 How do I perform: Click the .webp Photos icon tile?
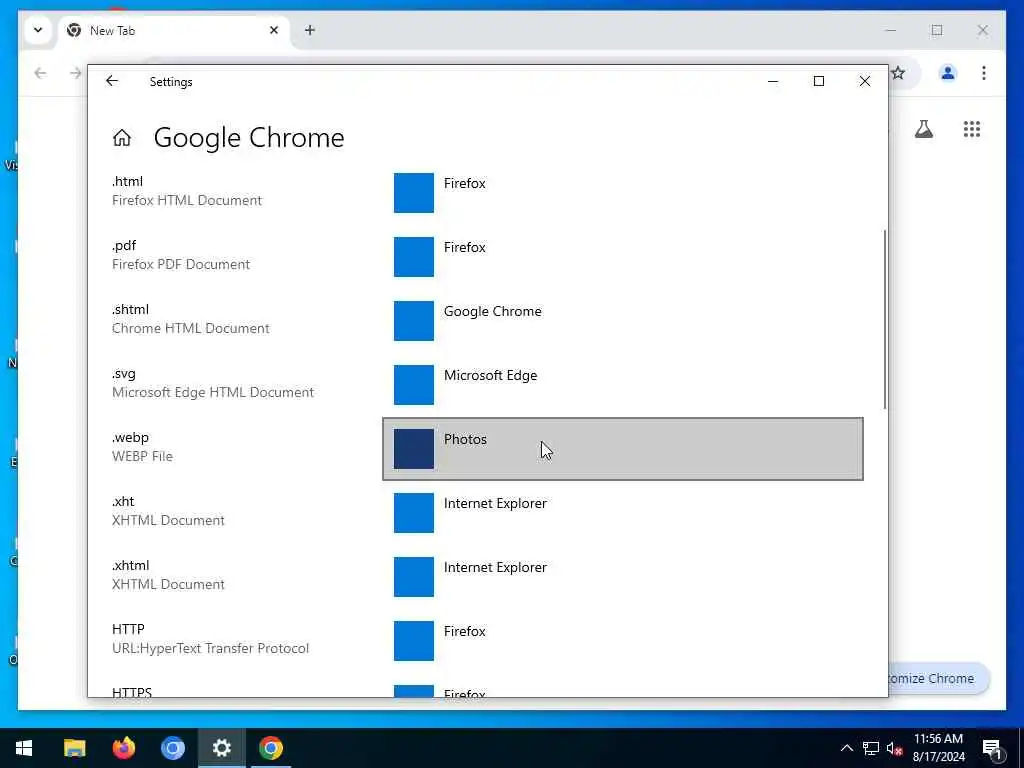click(x=413, y=449)
